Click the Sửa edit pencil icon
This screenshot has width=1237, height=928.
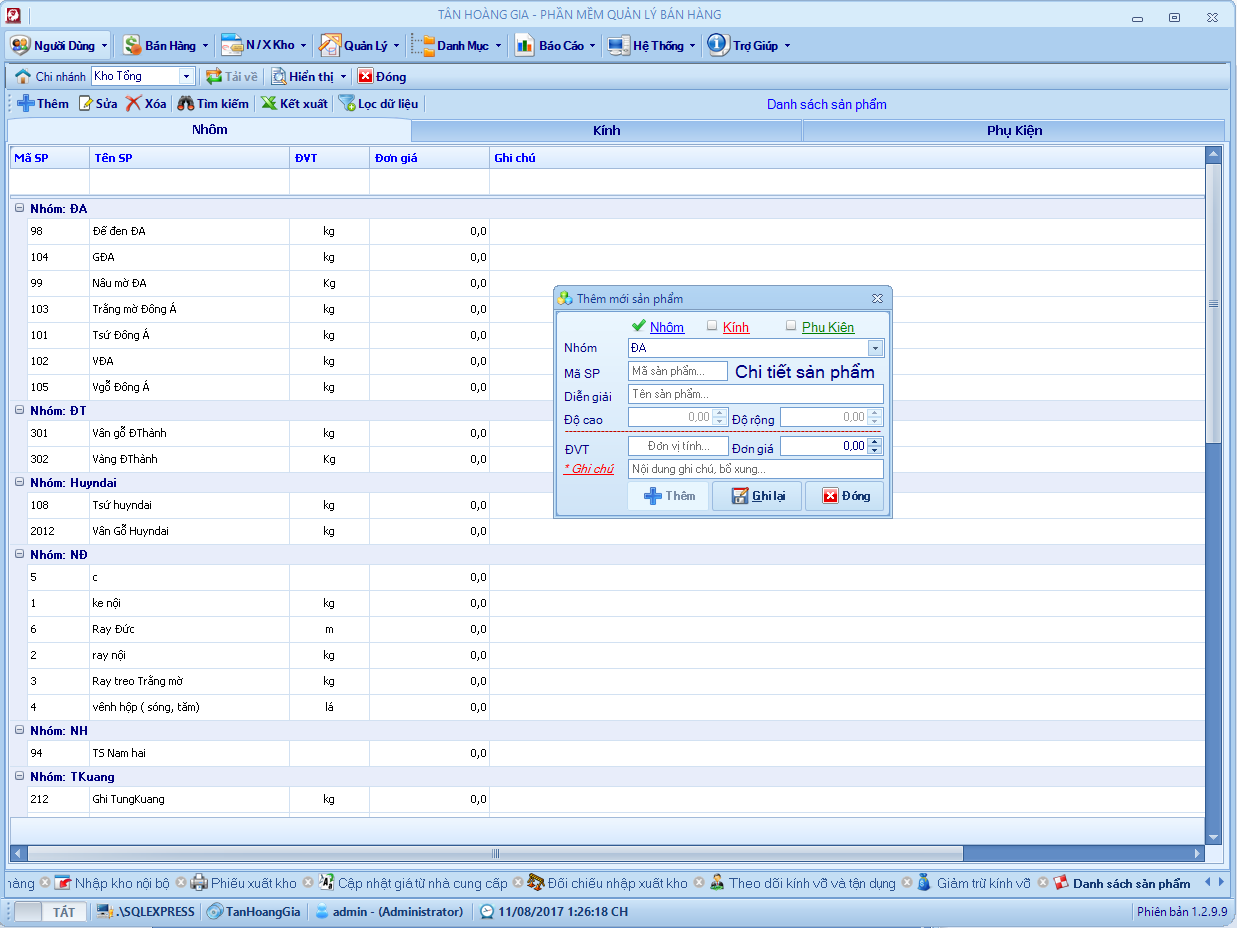(x=86, y=104)
